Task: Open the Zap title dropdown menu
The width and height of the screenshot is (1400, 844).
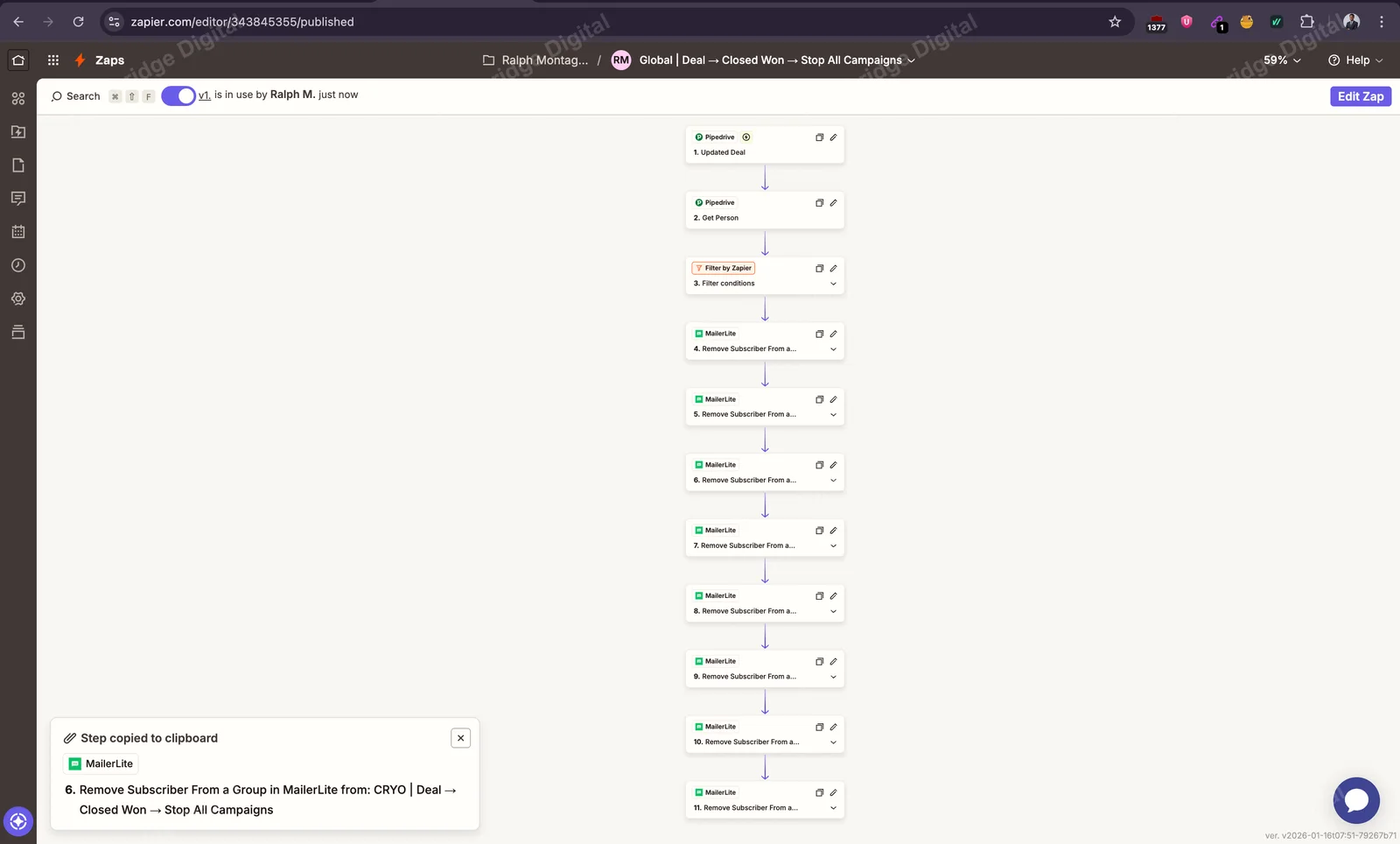Action: tap(911, 60)
